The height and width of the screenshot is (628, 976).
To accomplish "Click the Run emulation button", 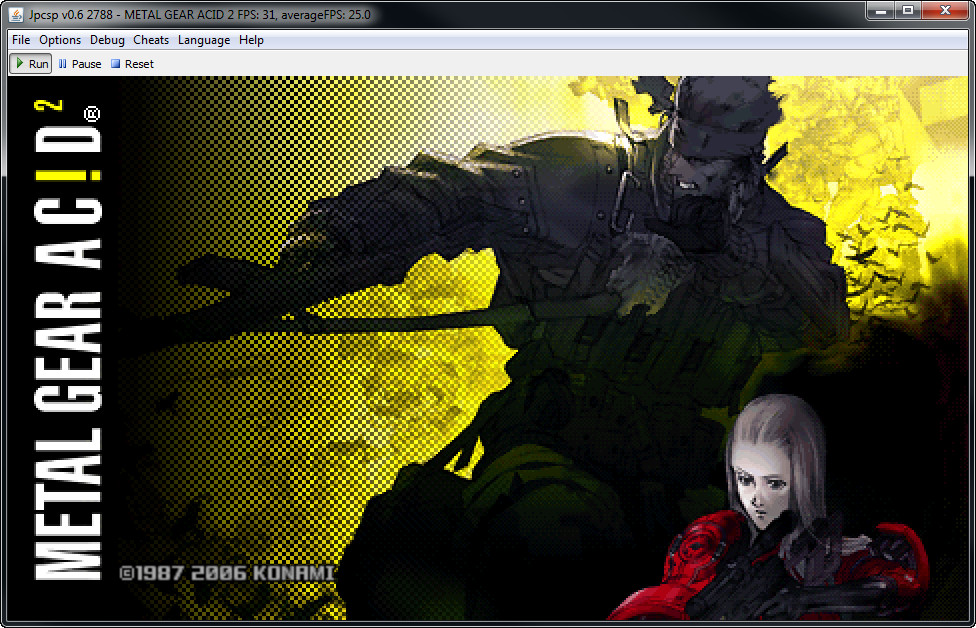I will tap(30, 64).
